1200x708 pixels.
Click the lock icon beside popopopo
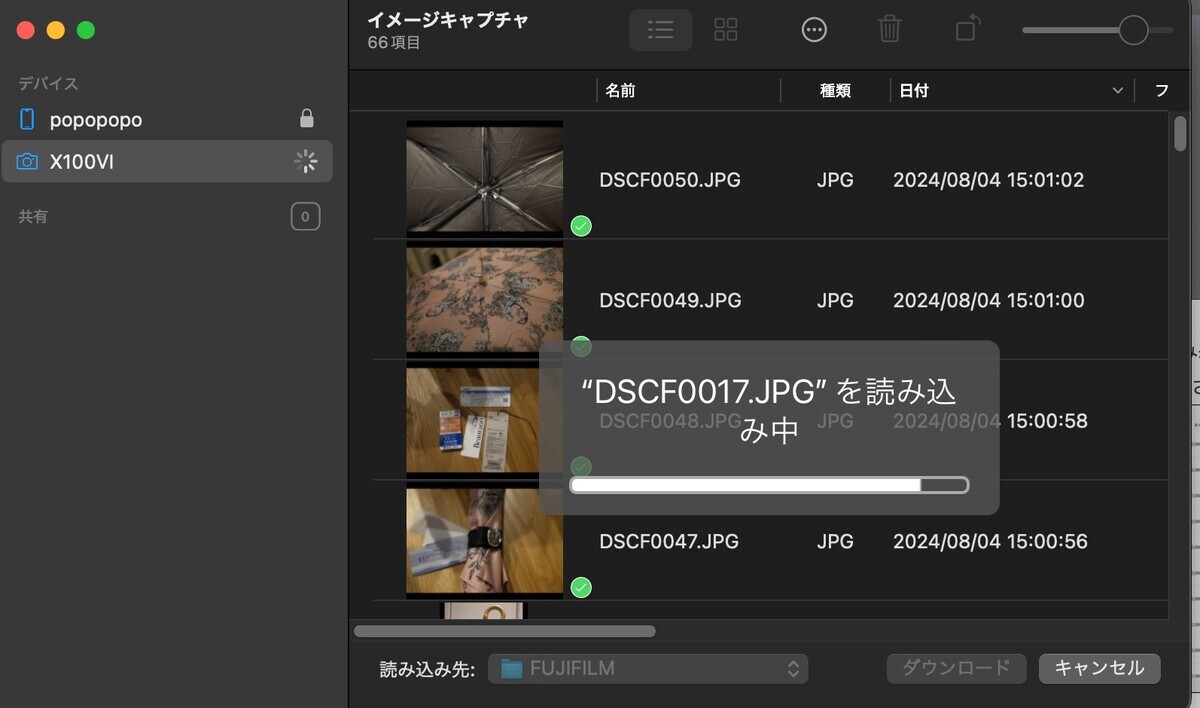307,119
